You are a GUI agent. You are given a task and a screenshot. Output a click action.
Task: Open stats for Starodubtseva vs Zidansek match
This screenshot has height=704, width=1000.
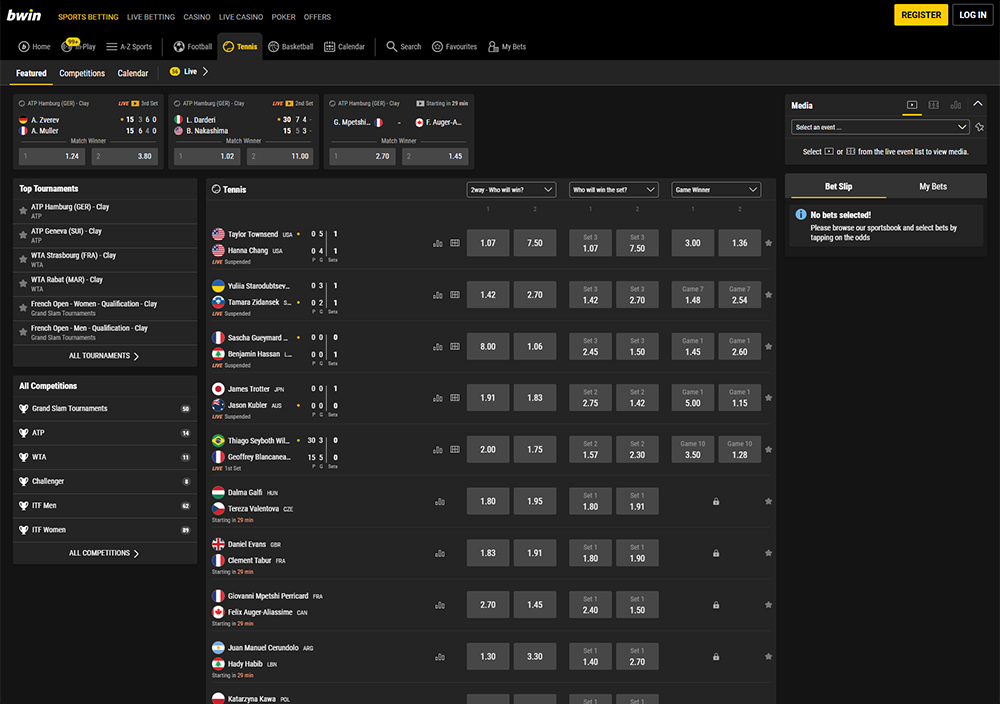point(438,295)
